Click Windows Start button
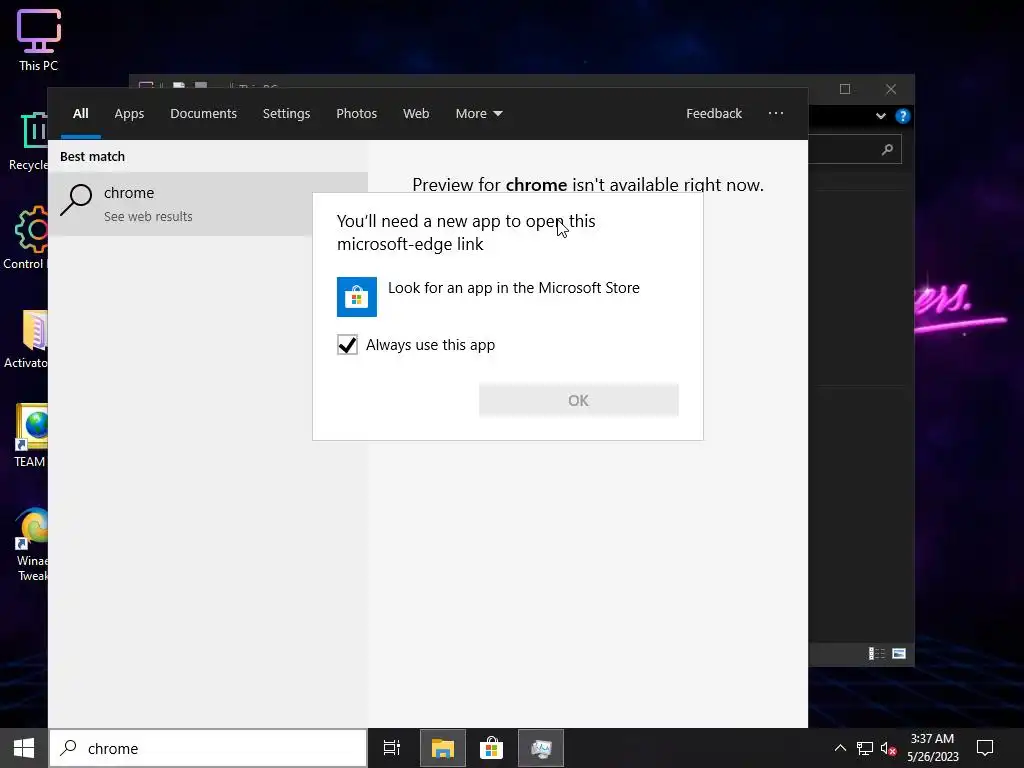This screenshot has width=1024, height=768. tap(24, 748)
